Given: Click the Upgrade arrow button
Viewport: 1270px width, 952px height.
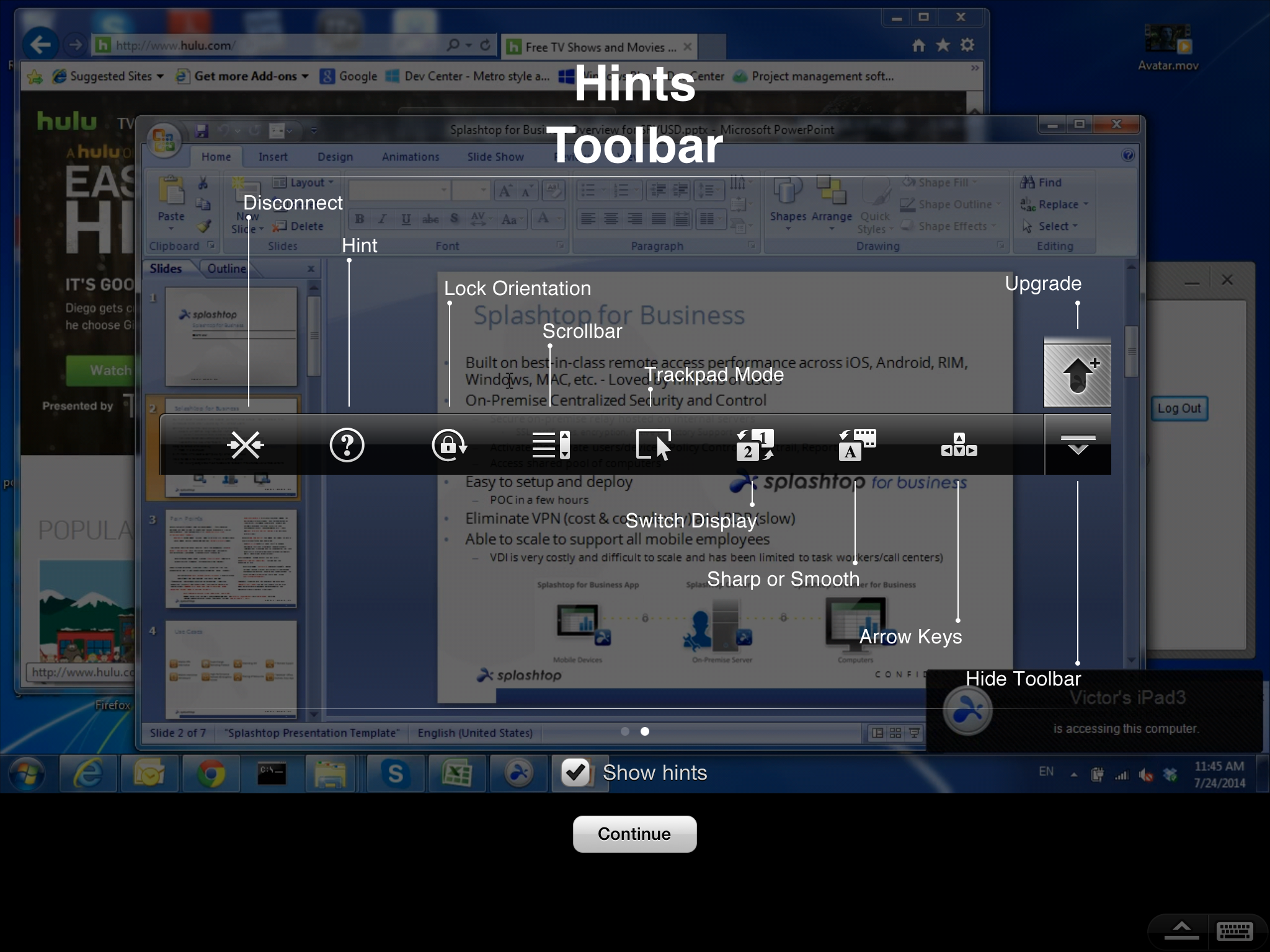Looking at the screenshot, I should coord(1078,375).
